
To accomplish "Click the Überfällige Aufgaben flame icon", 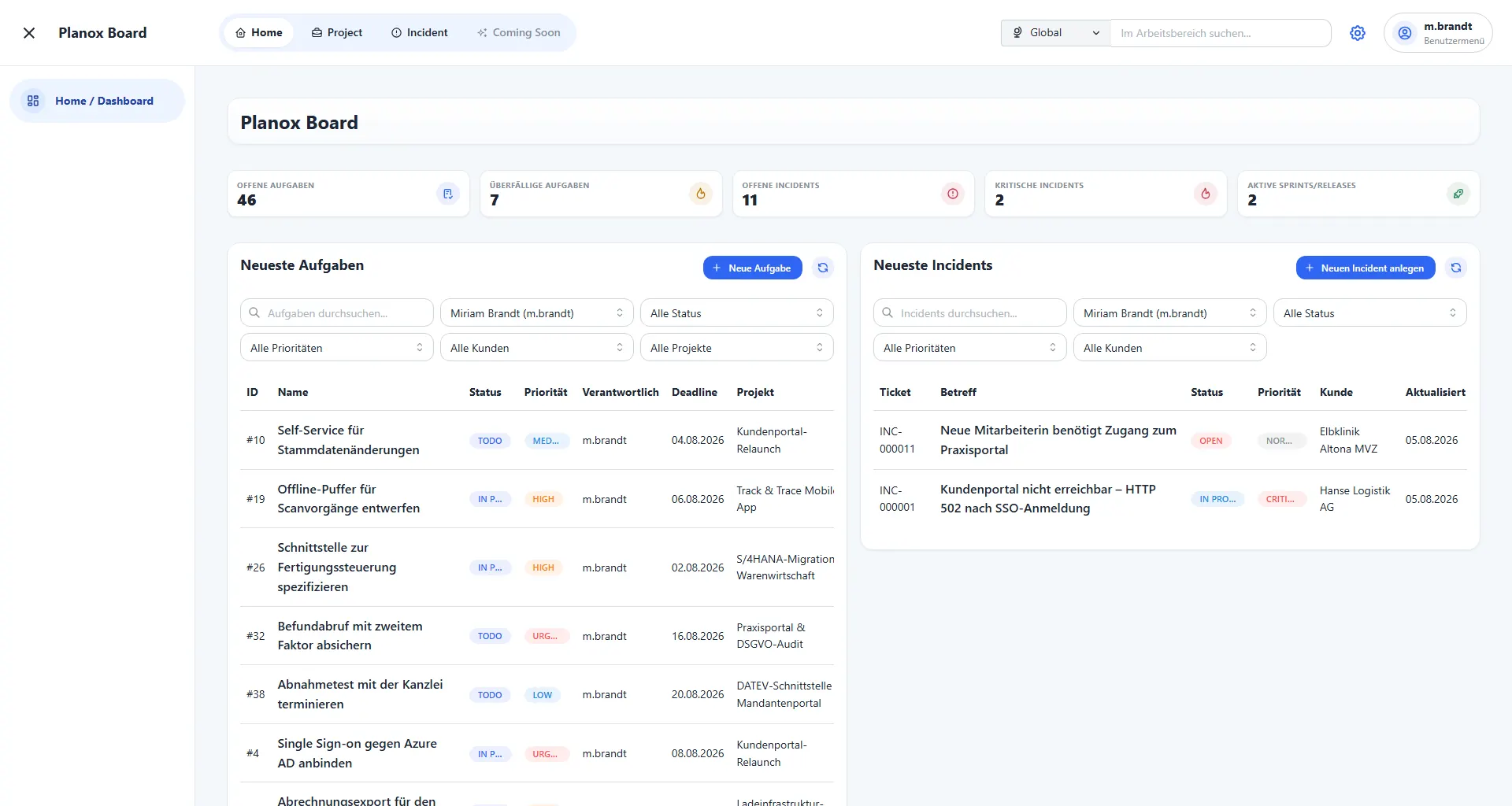I will (701, 194).
